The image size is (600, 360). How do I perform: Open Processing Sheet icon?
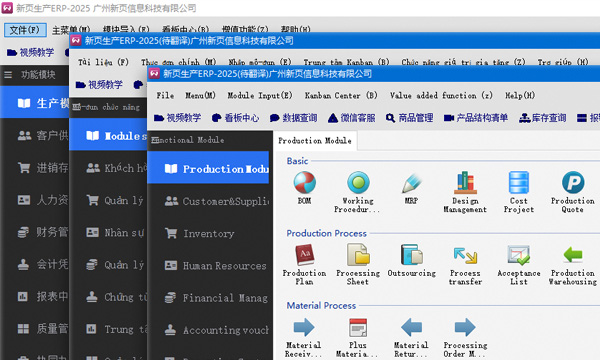(x=358, y=255)
